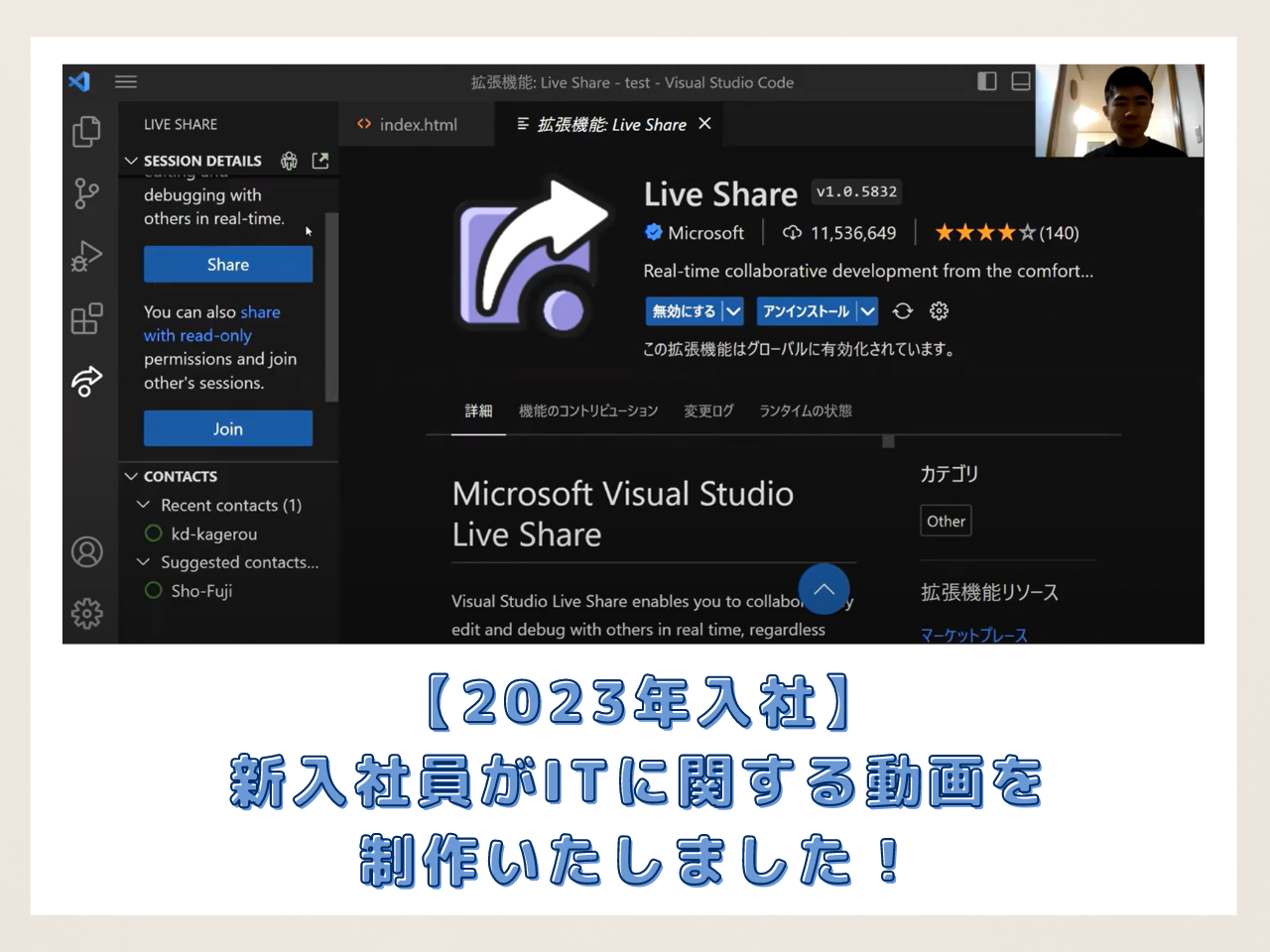Screen dimensions: 1270x952
Task: Toggle the bottom panel layout icon
Action: coord(1020,81)
